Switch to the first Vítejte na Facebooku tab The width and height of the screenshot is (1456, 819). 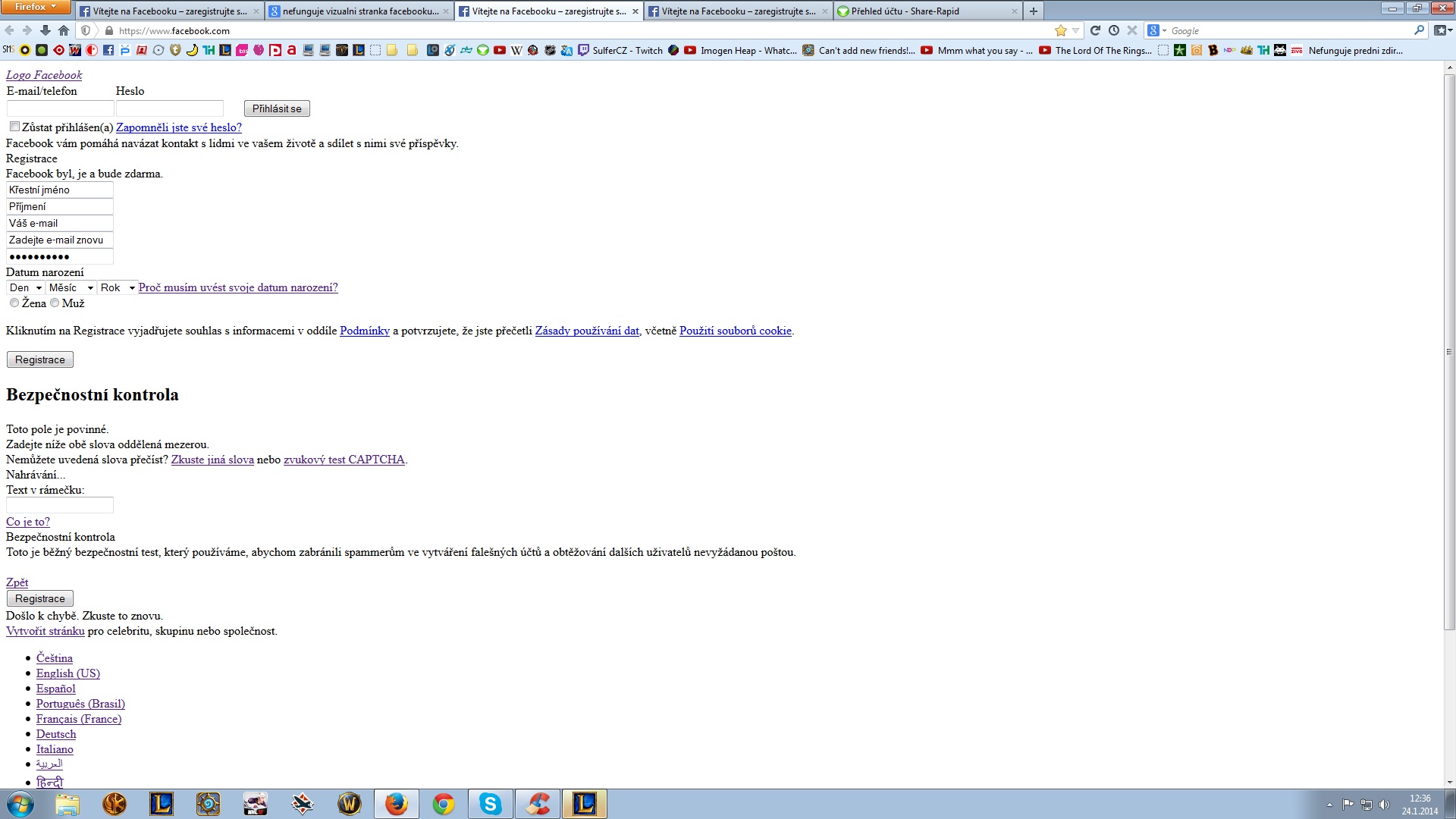pyautogui.click(x=171, y=11)
